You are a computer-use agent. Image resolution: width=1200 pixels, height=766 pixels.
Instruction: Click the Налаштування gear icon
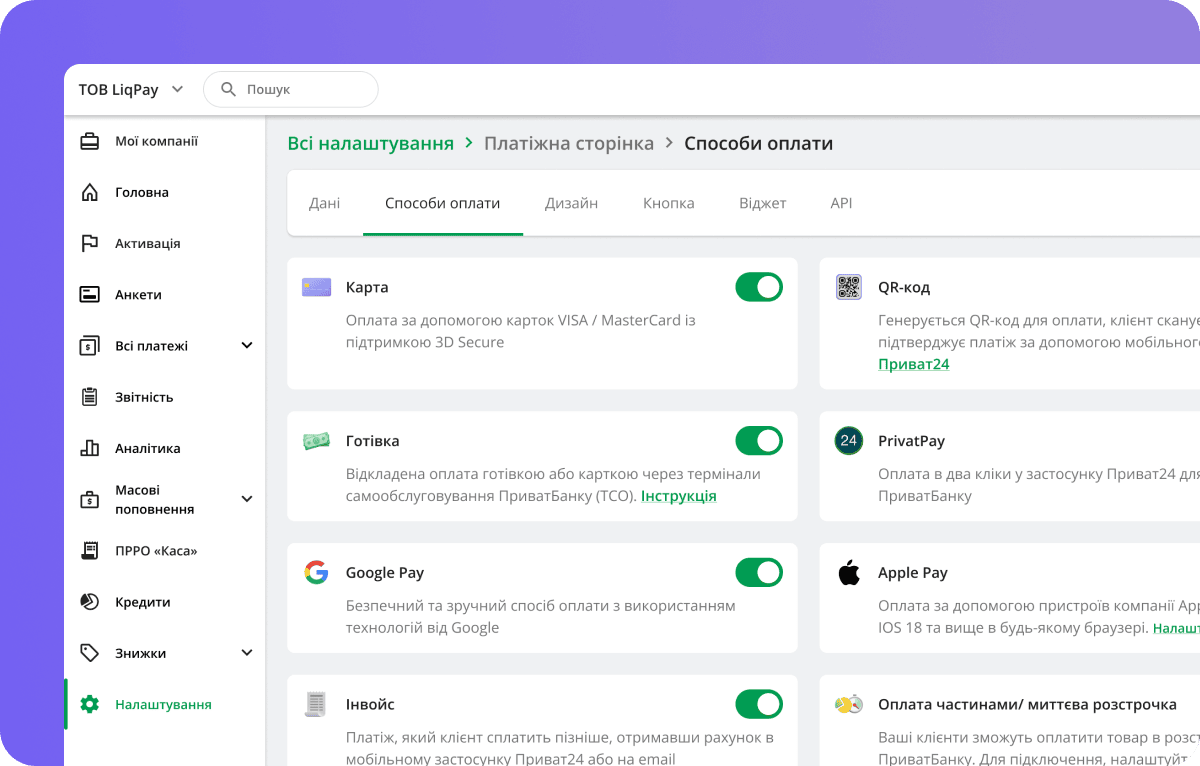[x=90, y=704]
